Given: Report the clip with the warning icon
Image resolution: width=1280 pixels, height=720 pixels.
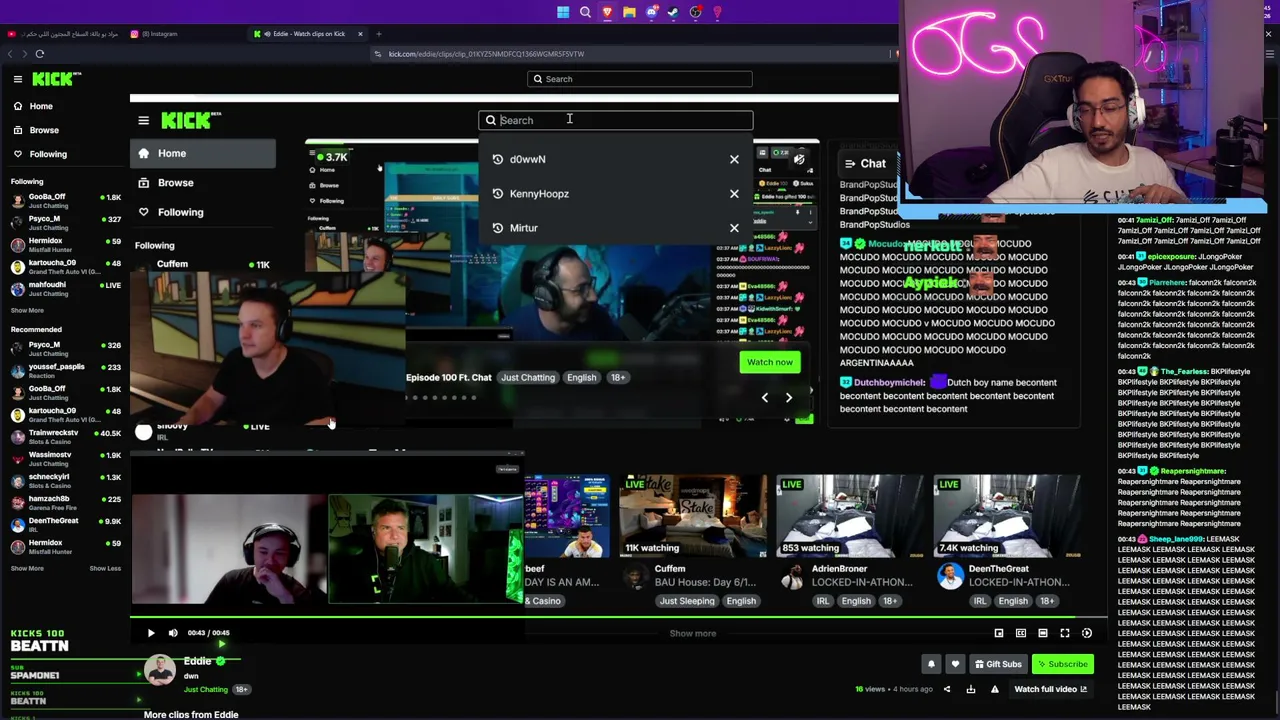Looking at the screenshot, I should click(995, 689).
